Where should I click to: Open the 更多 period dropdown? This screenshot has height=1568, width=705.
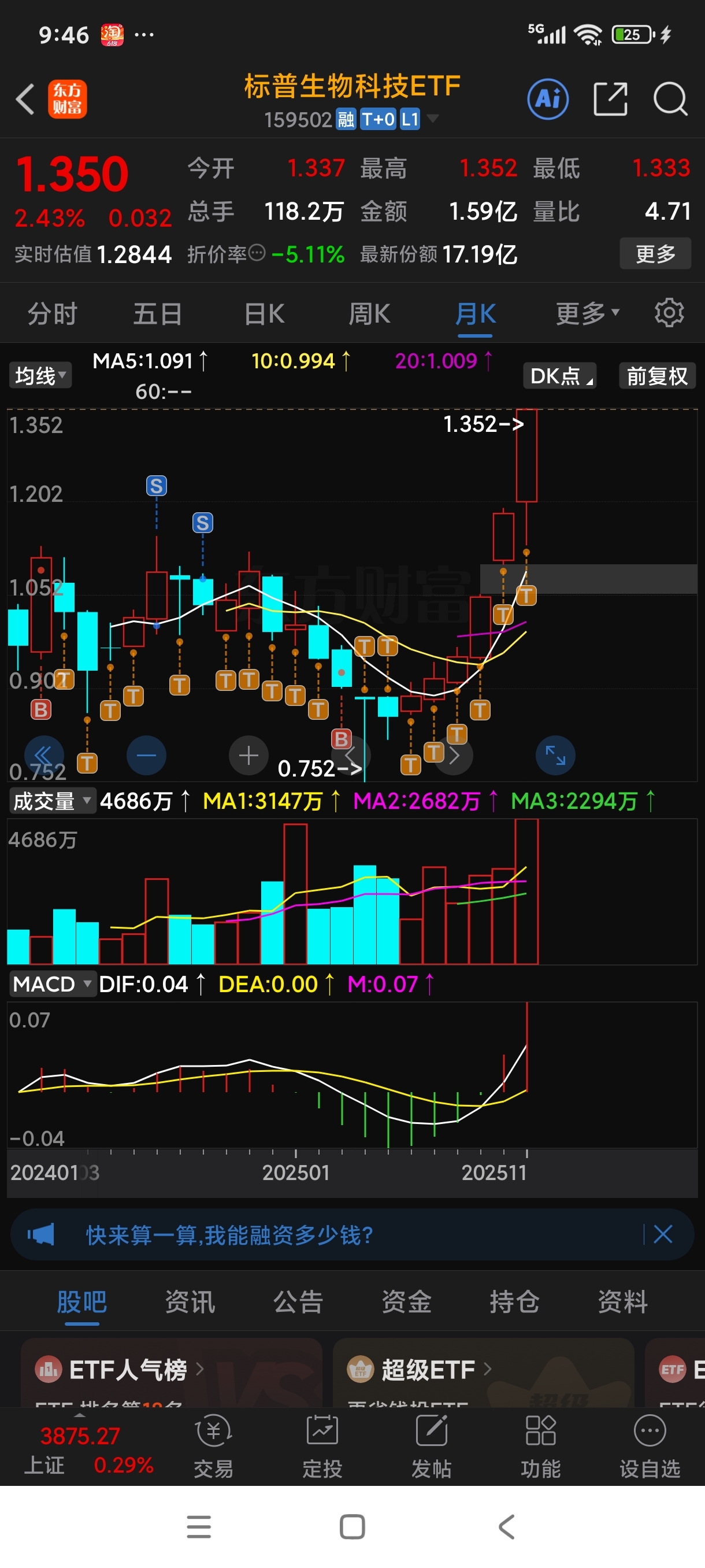tap(587, 313)
